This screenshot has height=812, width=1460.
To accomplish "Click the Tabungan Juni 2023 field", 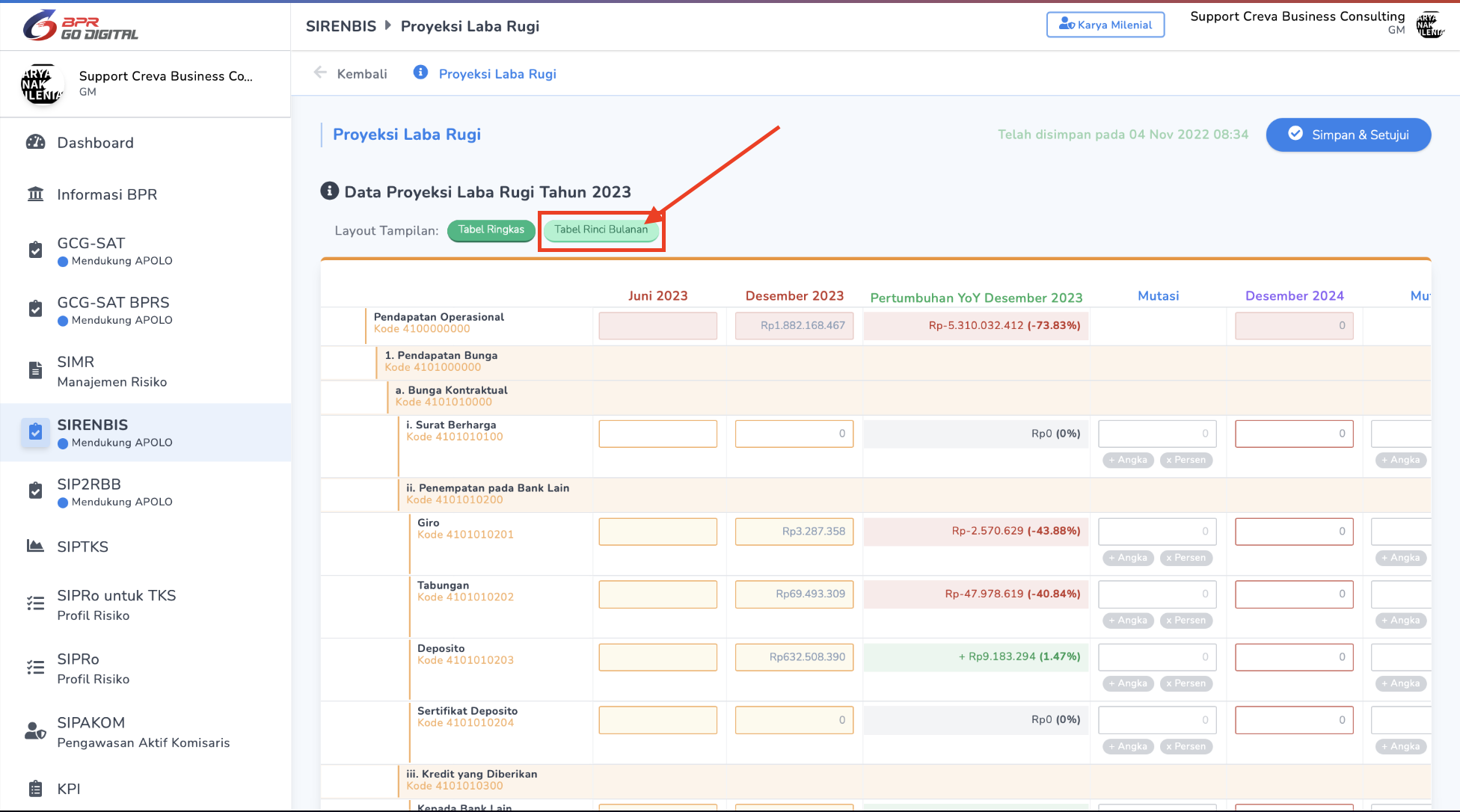I will [x=658, y=594].
